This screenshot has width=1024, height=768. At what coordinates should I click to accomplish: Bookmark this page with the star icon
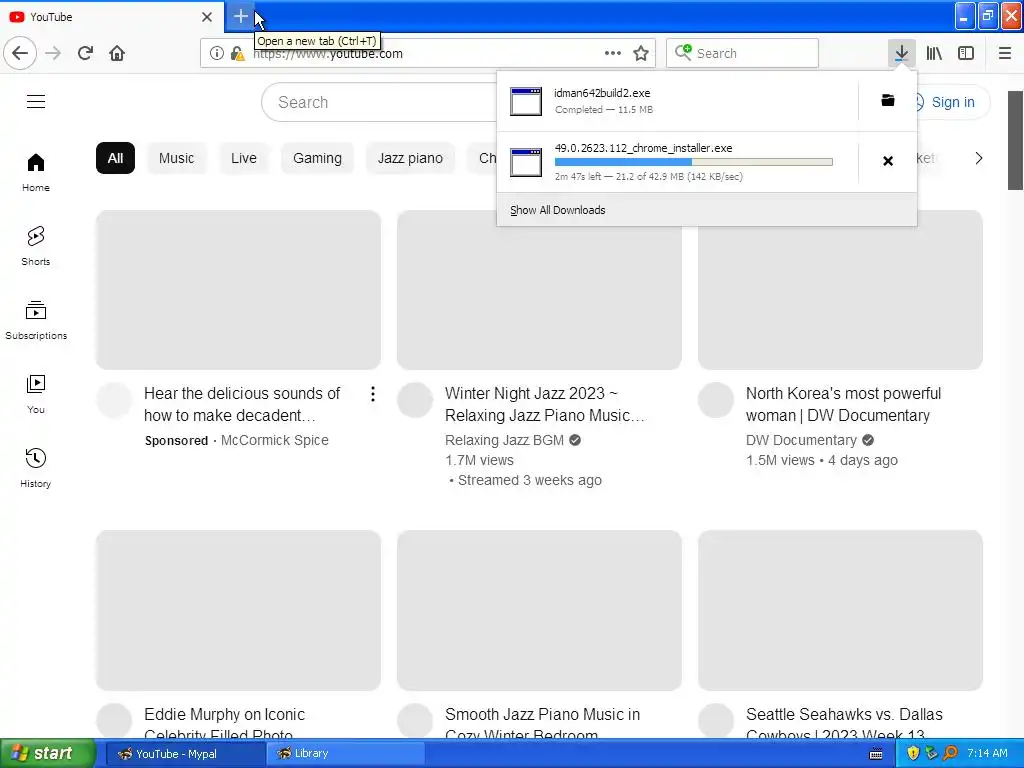click(x=641, y=53)
